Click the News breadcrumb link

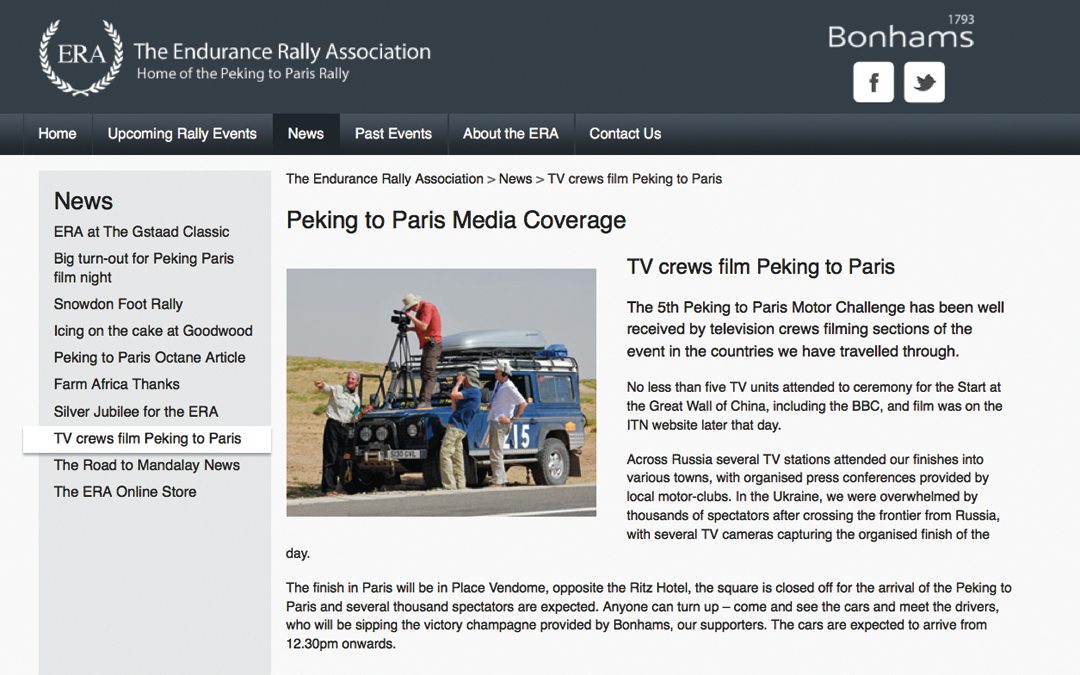point(515,179)
